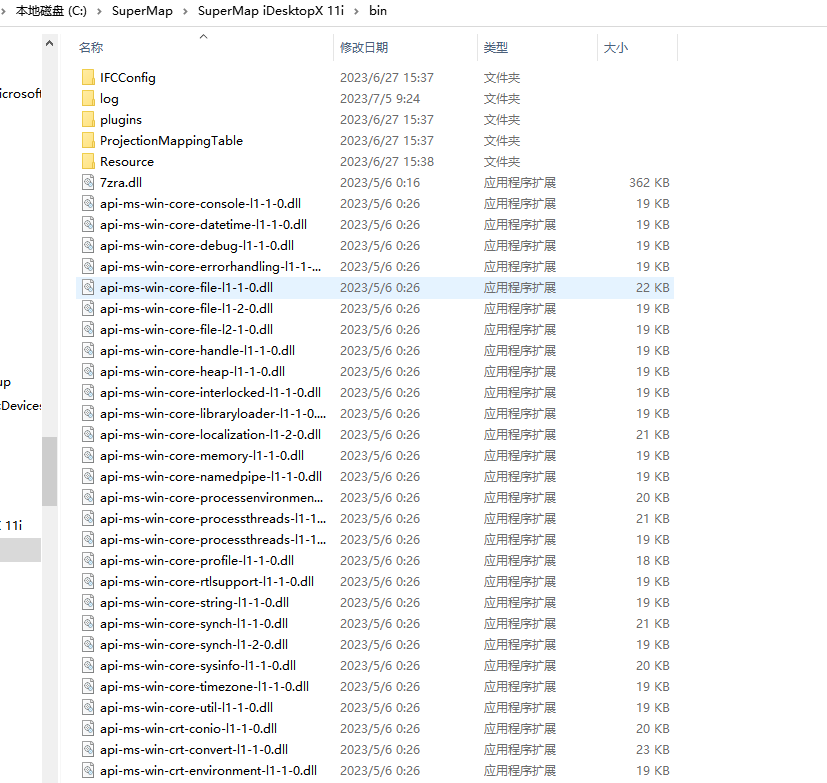The image size is (827, 783).
Task: Click the api-ms-win-core-processenvironment file icon
Action: 88,498
